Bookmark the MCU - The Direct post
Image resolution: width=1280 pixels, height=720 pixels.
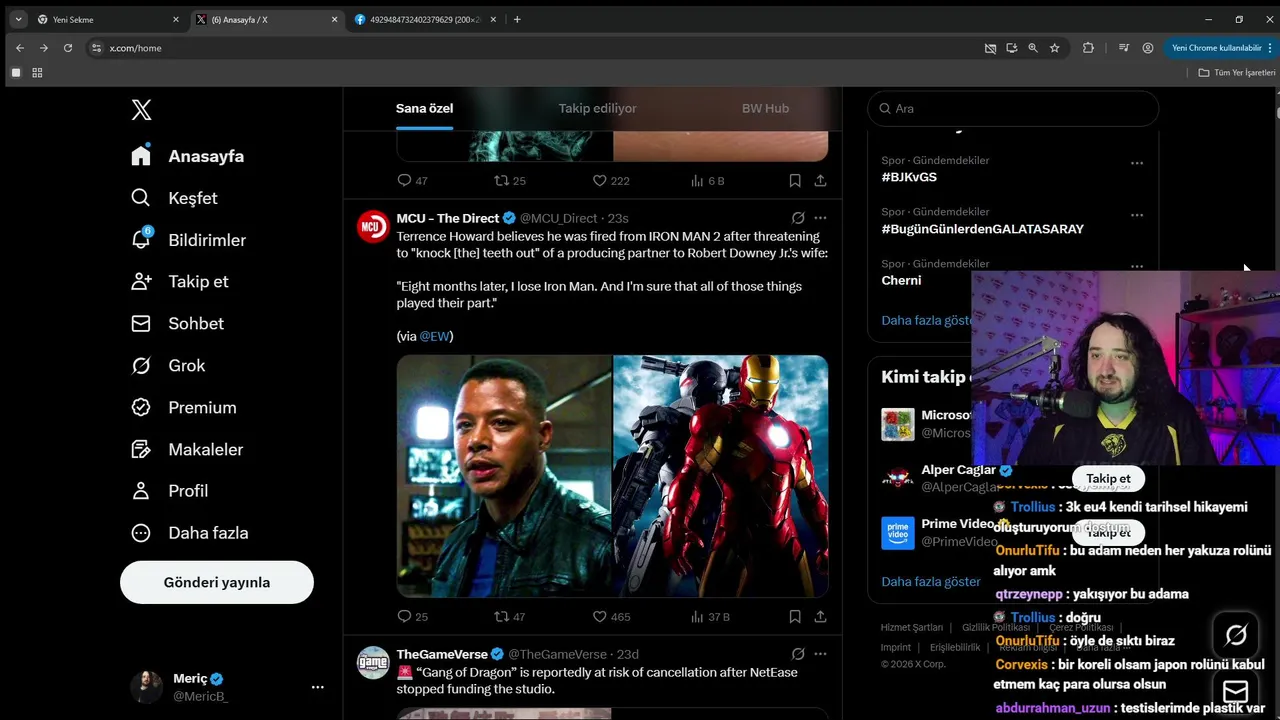tap(795, 617)
